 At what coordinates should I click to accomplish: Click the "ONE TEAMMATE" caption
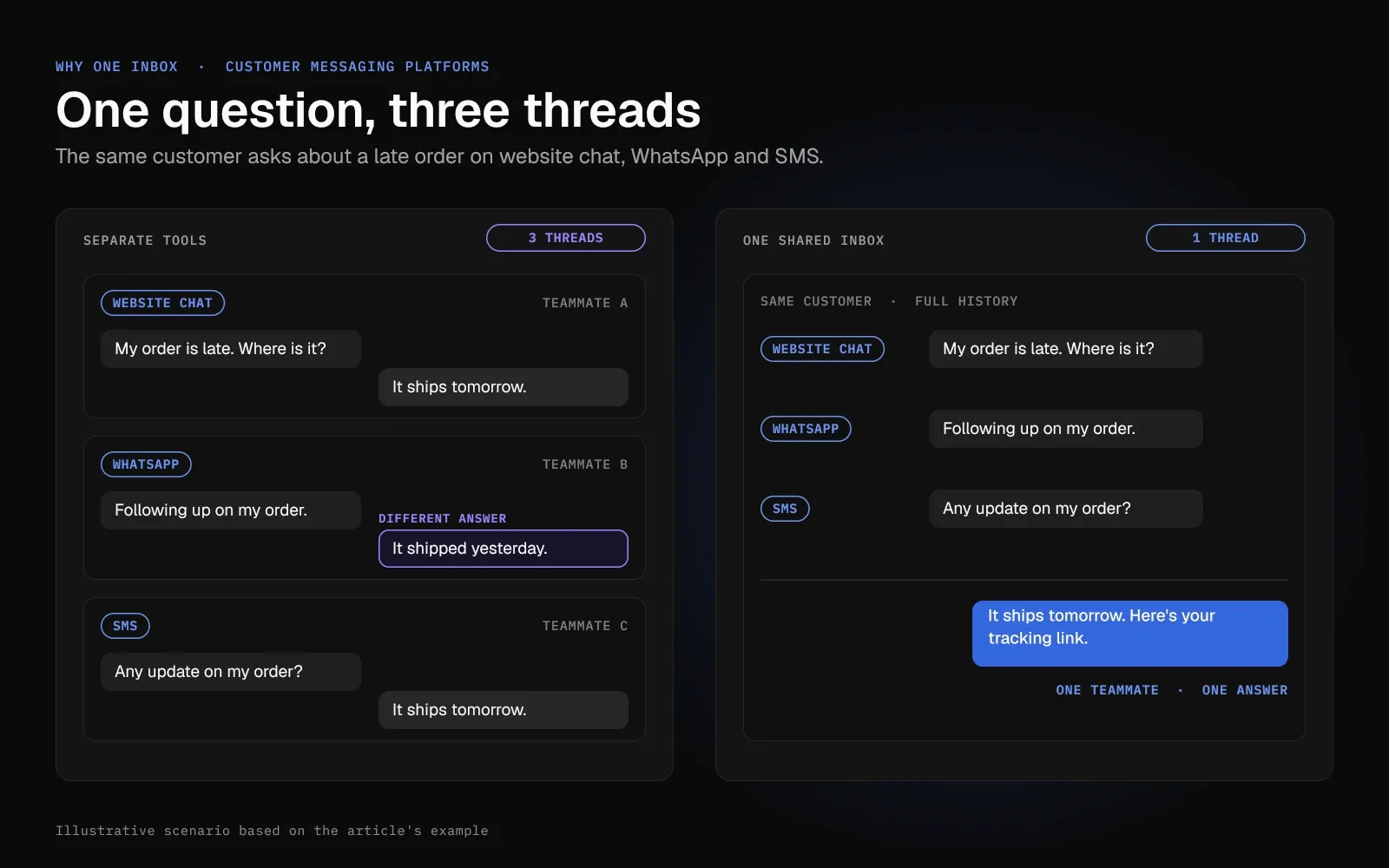click(1108, 690)
